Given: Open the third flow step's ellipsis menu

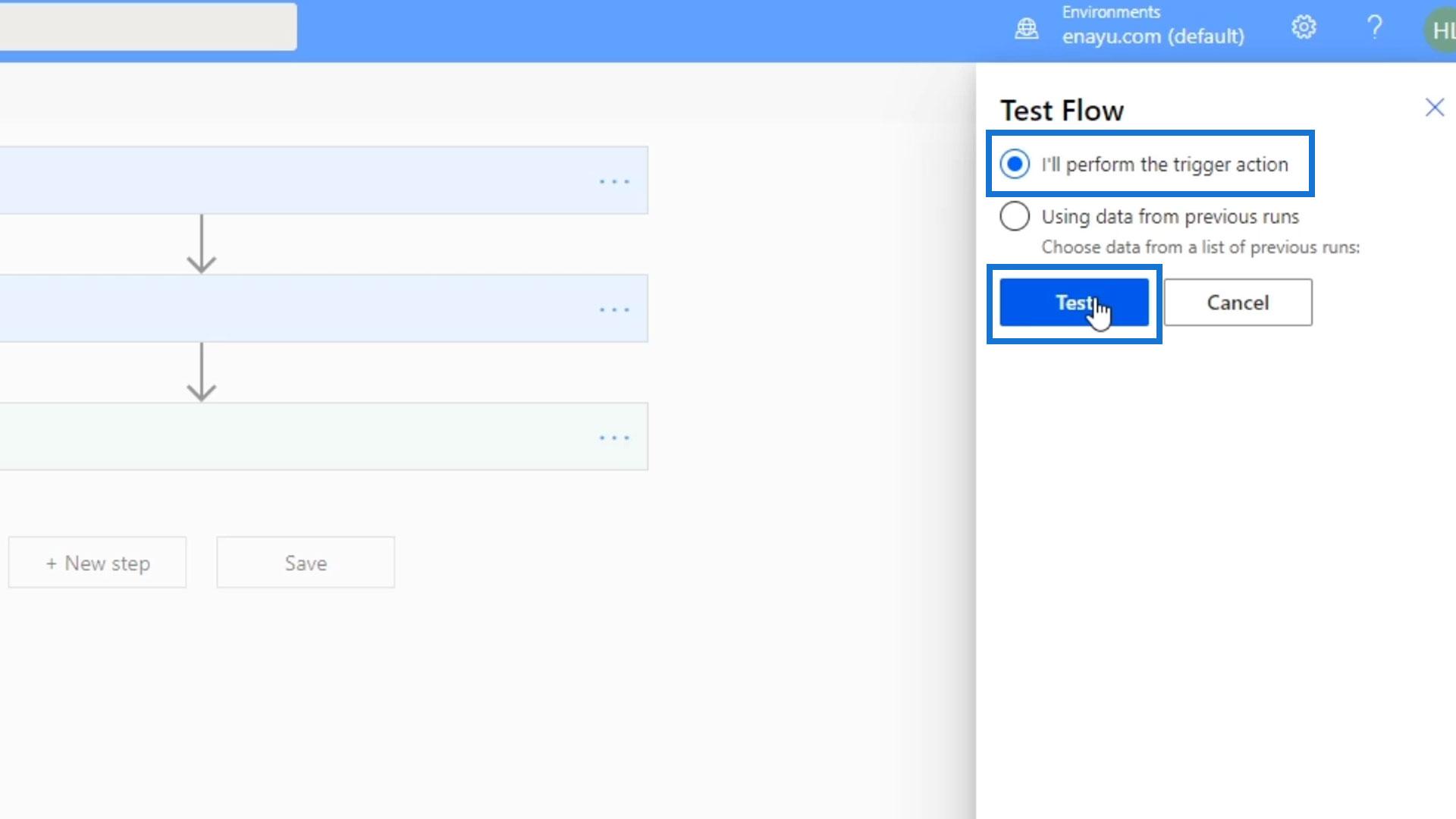Looking at the screenshot, I should 613,438.
